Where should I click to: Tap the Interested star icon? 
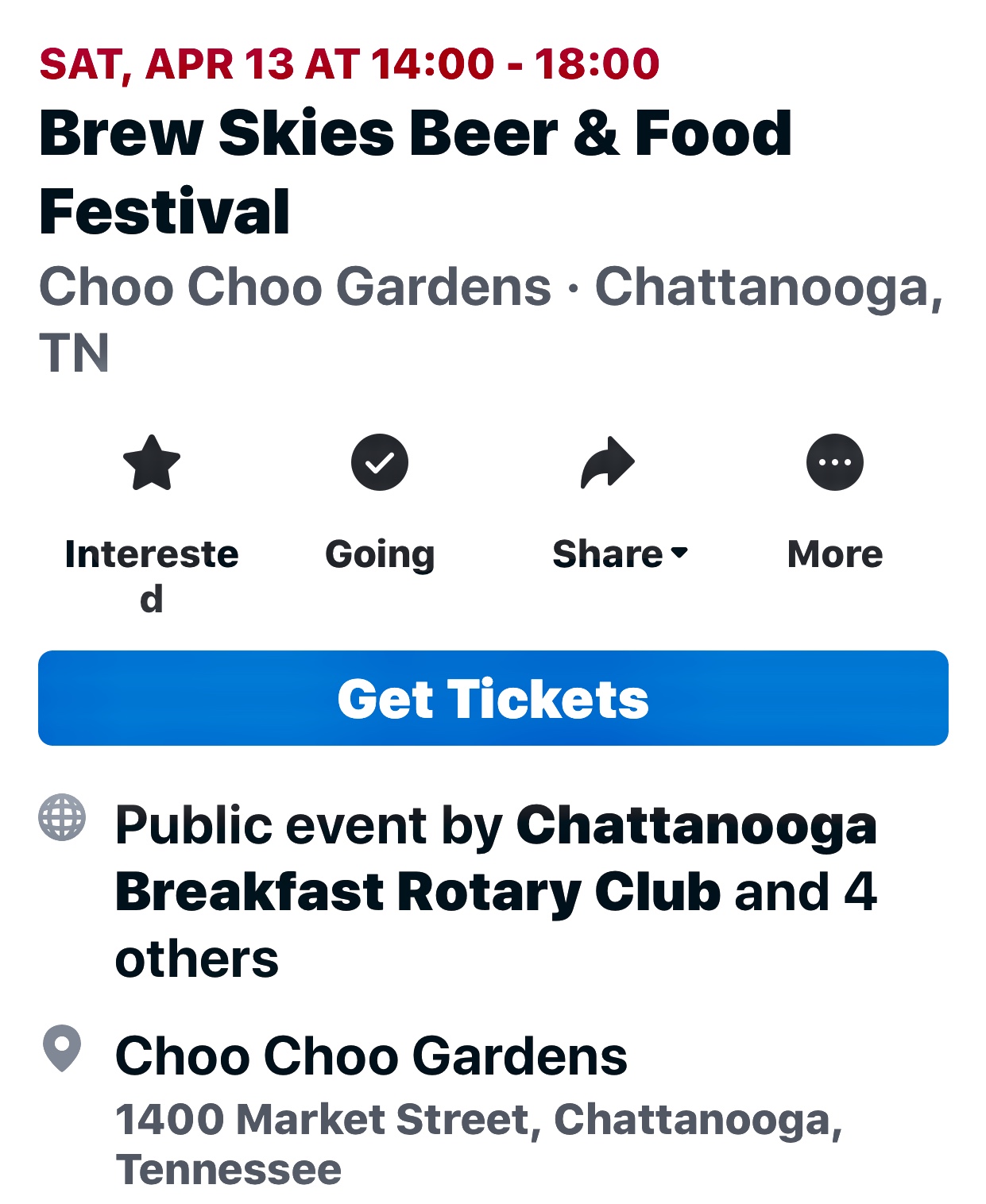[152, 462]
